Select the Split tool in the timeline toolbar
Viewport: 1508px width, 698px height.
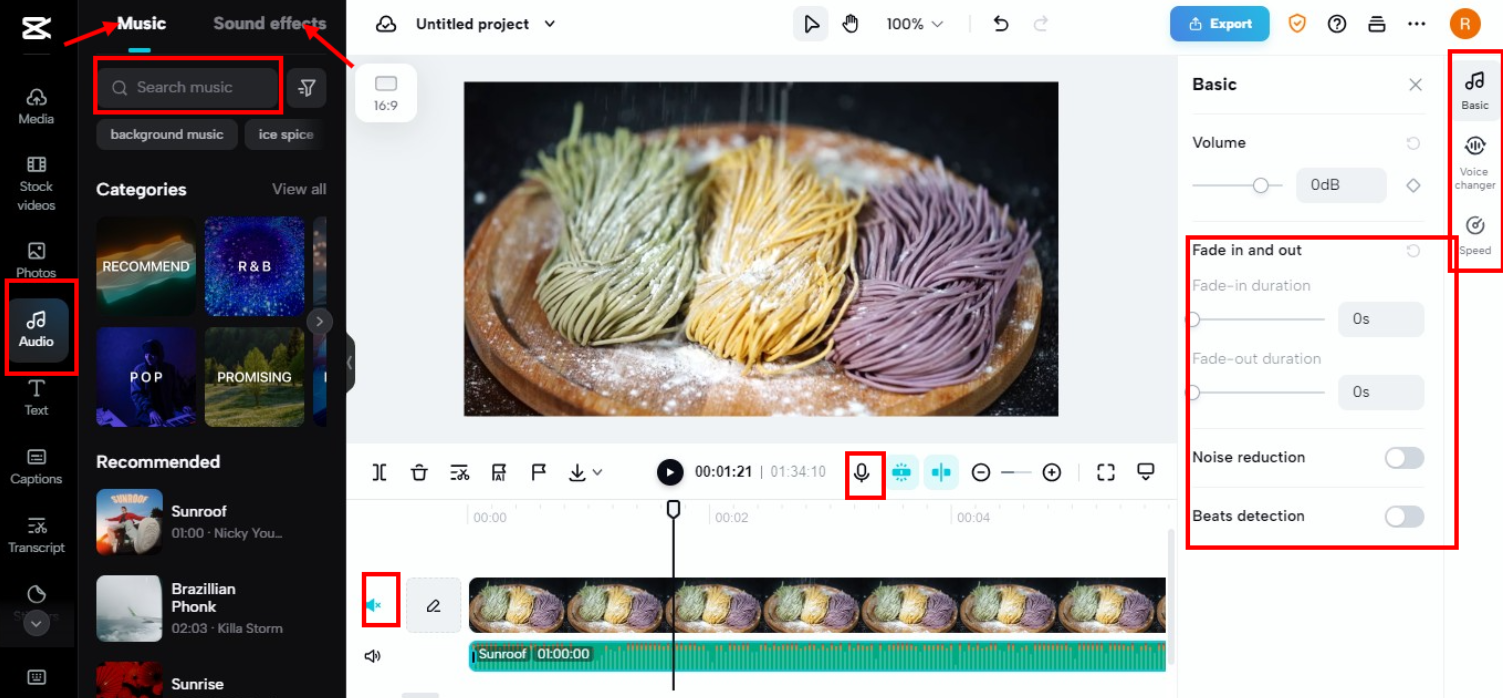pyautogui.click(x=379, y=471)
